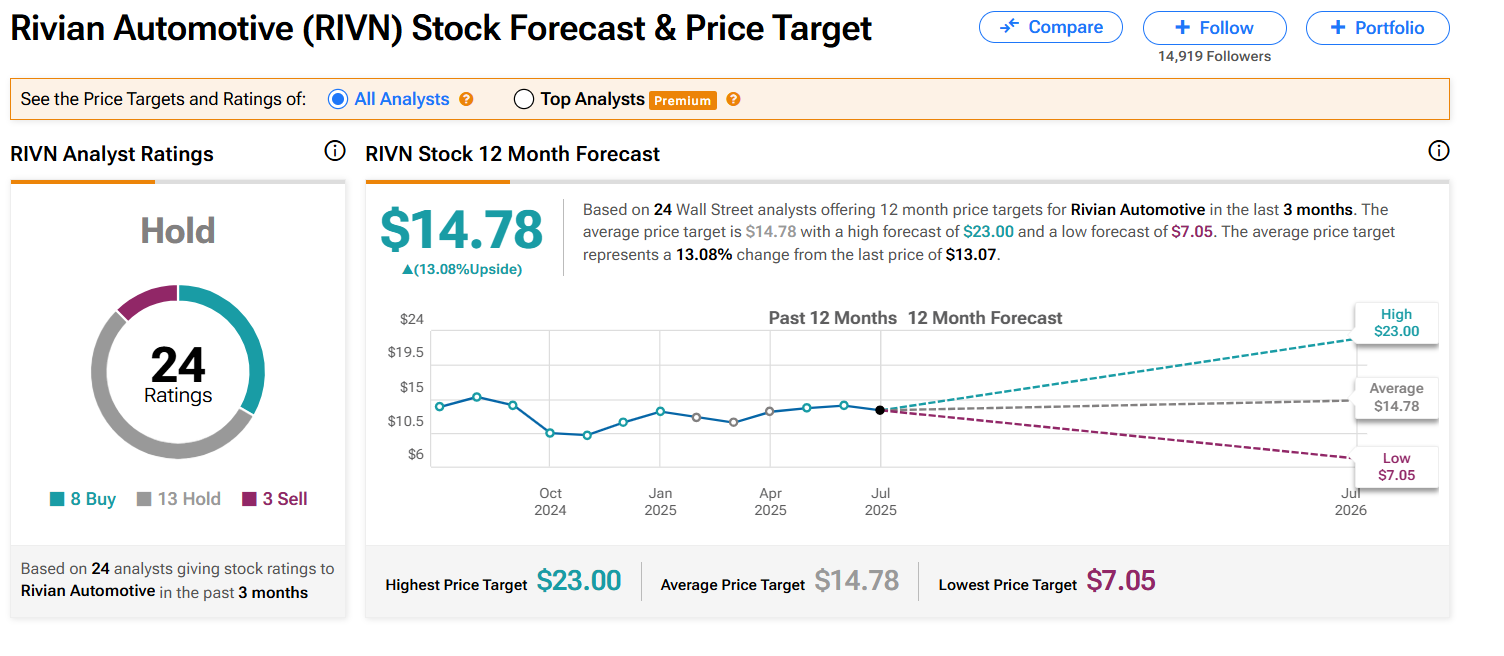Click the Premium badge
Screen dimensions: 1504x656
click(x=683, y=100)
